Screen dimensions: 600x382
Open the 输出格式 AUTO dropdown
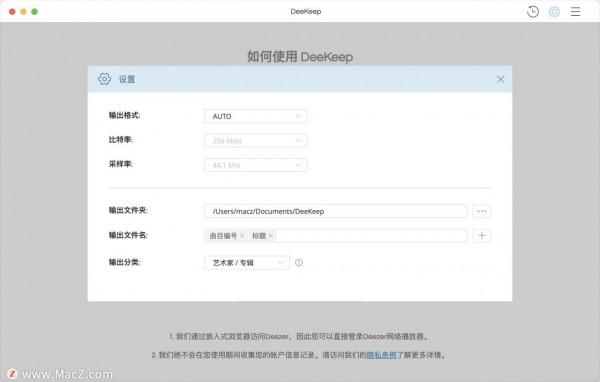point(256,116)
